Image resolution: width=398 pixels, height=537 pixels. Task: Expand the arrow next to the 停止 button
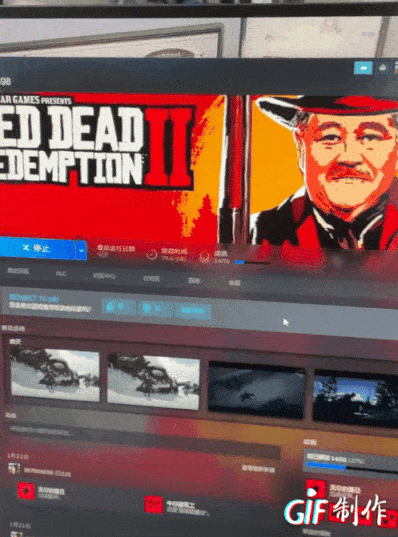[81, 250]
